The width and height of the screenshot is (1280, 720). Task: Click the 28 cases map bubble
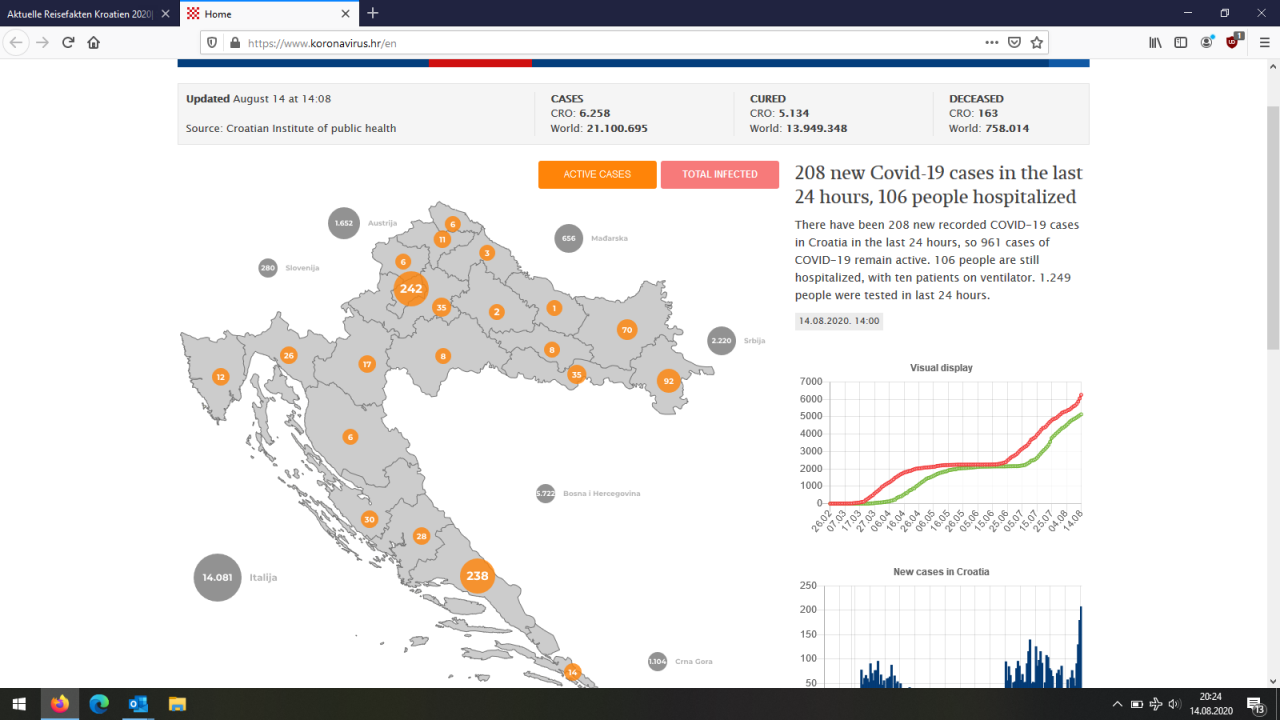click(421, 536)
